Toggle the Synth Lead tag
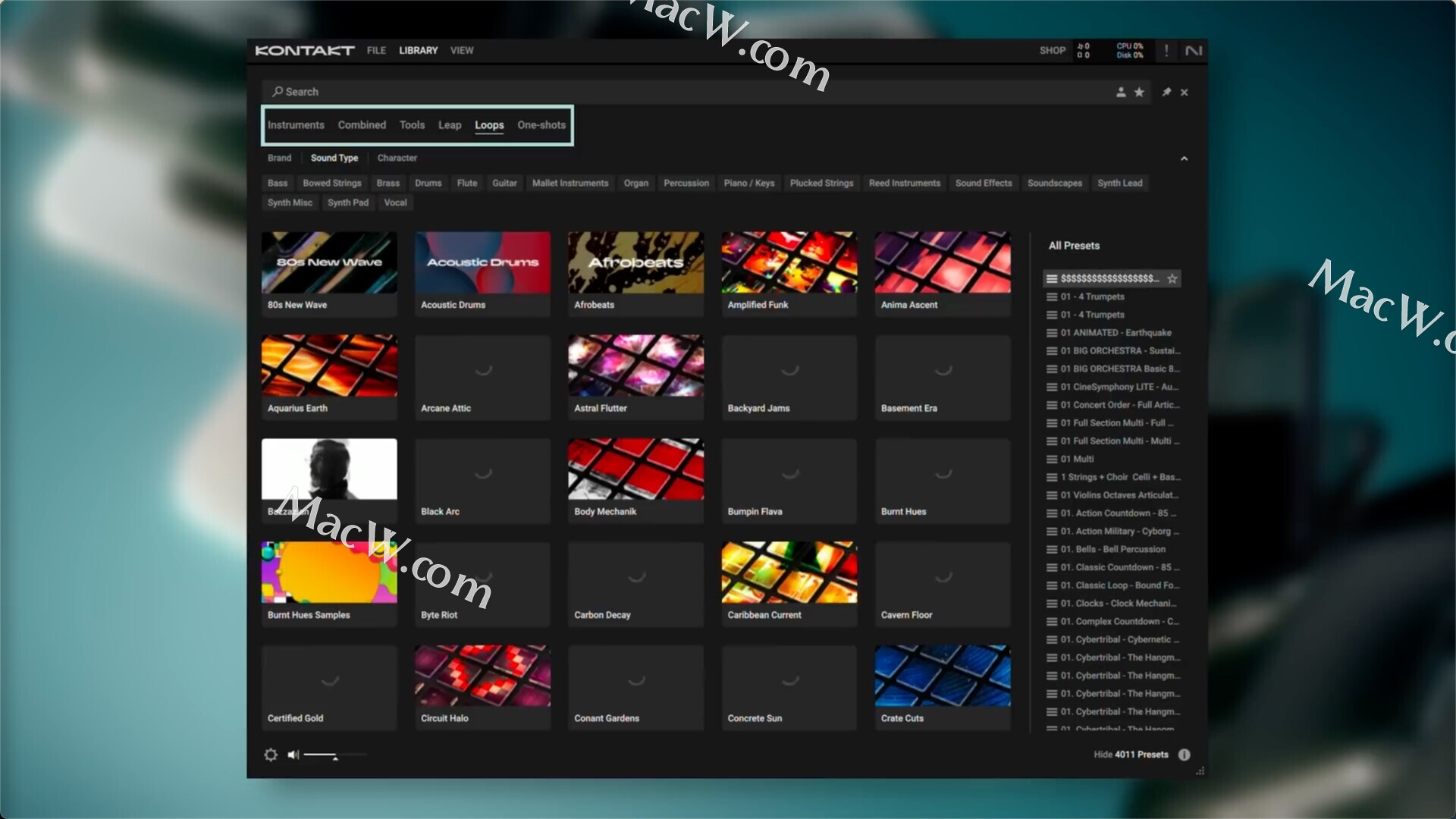Screen dimensions: 1456x819 (x=1120, y=183)
